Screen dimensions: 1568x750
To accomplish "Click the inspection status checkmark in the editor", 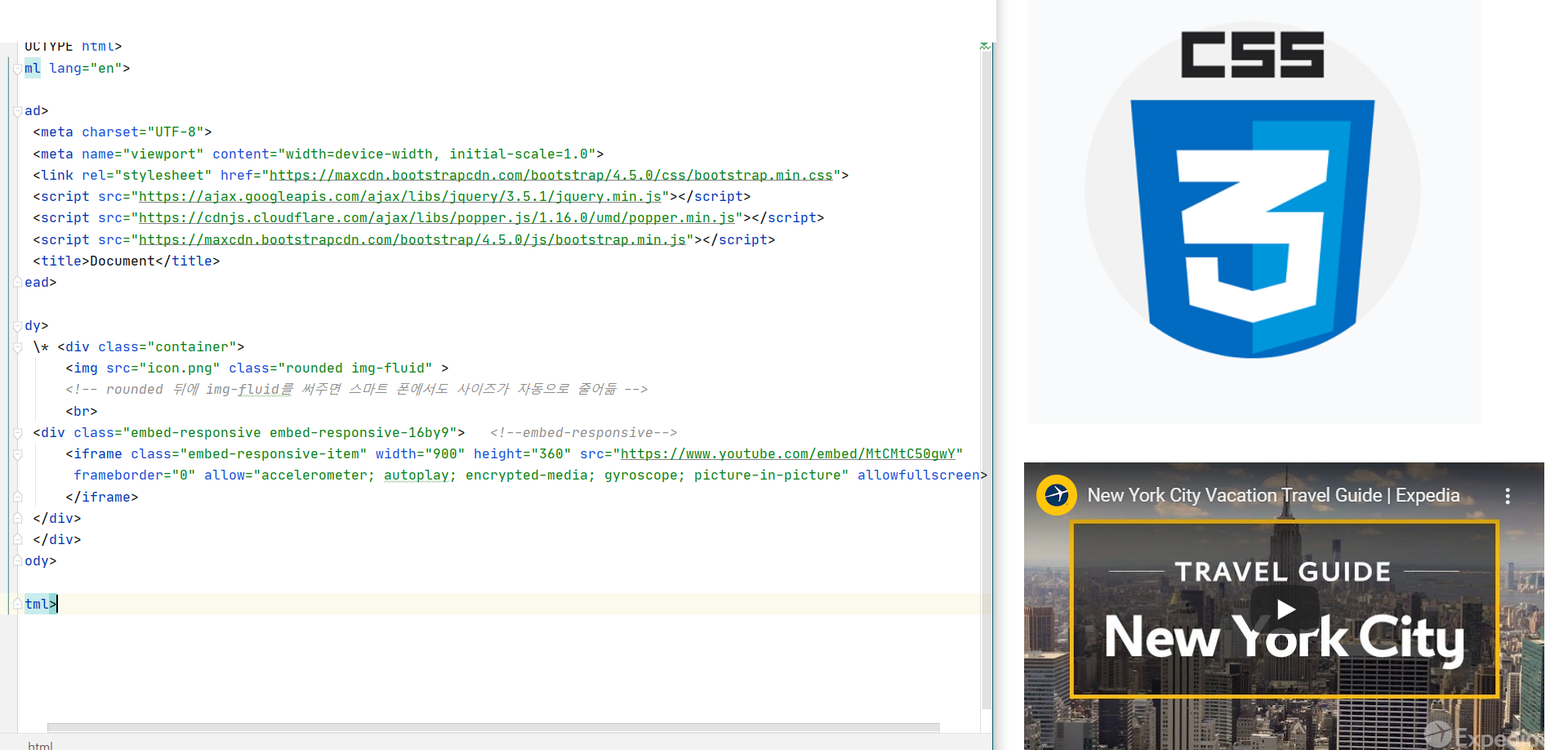I will click(x=985, y=47).
